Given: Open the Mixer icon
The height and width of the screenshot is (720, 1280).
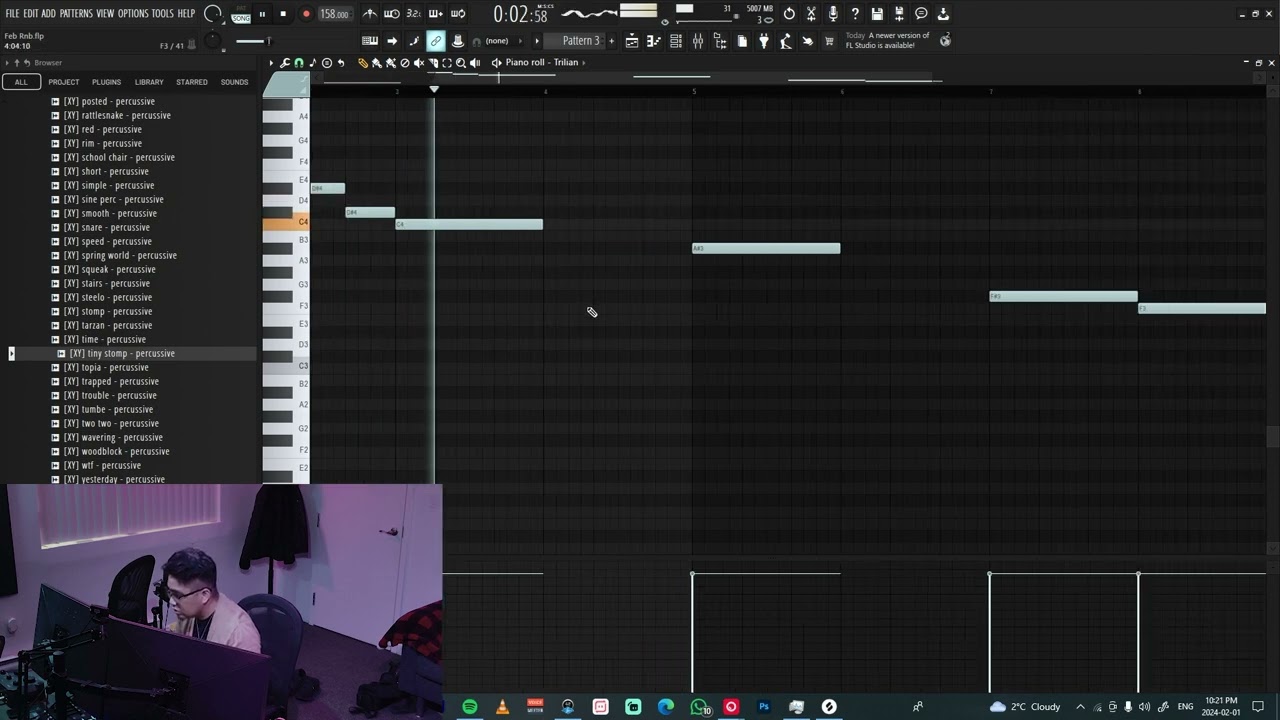Looking at the screenshot, I should pyautogui.click(x=698, y=41).
